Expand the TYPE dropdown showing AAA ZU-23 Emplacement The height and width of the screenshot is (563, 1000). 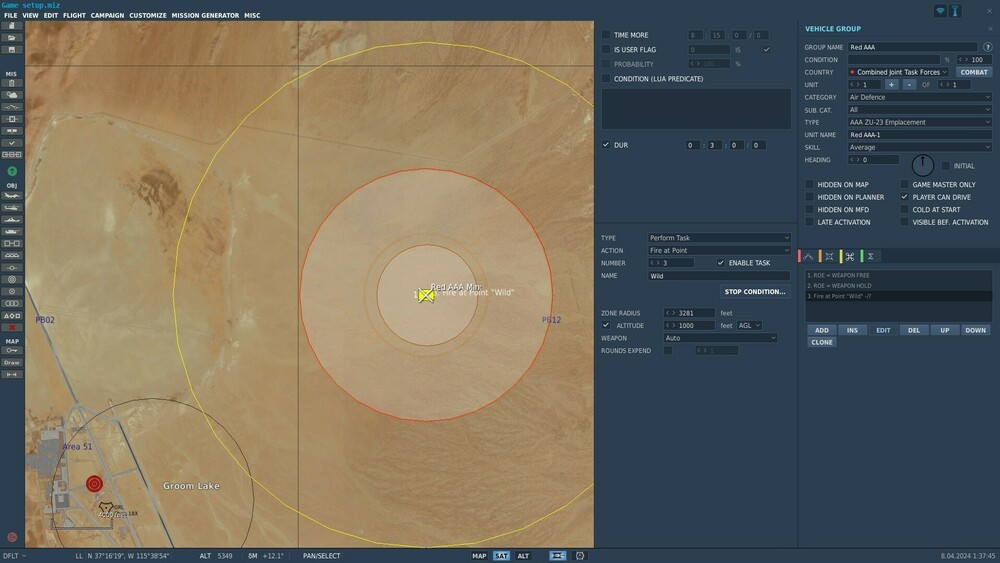[x=919, y=122]
